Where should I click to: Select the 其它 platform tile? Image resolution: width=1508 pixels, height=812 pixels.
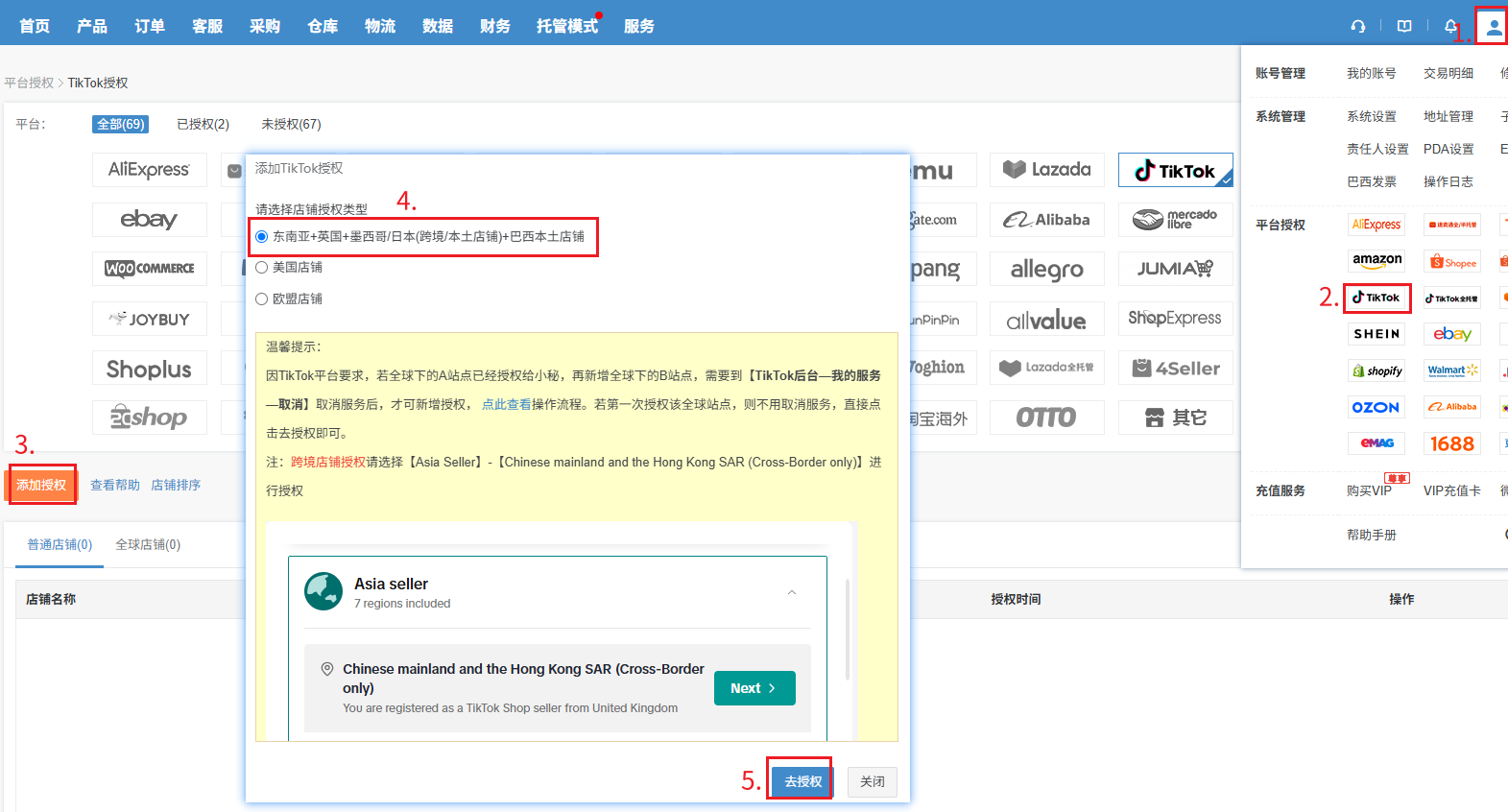click(1176, 418)
